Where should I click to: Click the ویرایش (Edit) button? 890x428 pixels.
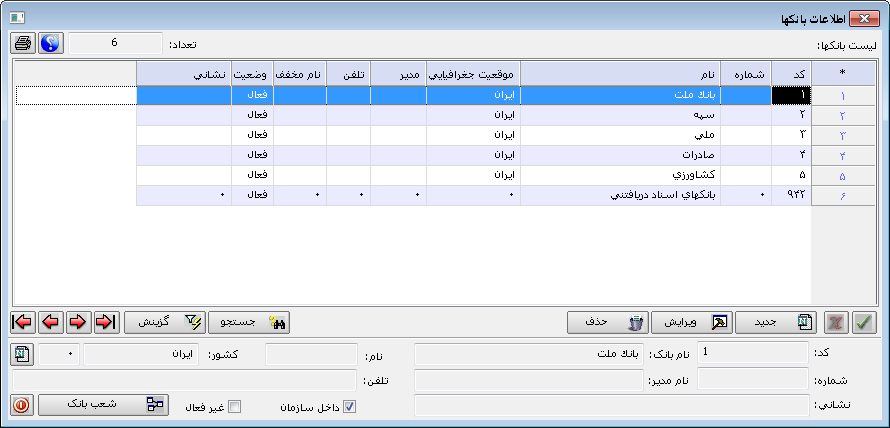pyautogui.click(x=692, y=322)
